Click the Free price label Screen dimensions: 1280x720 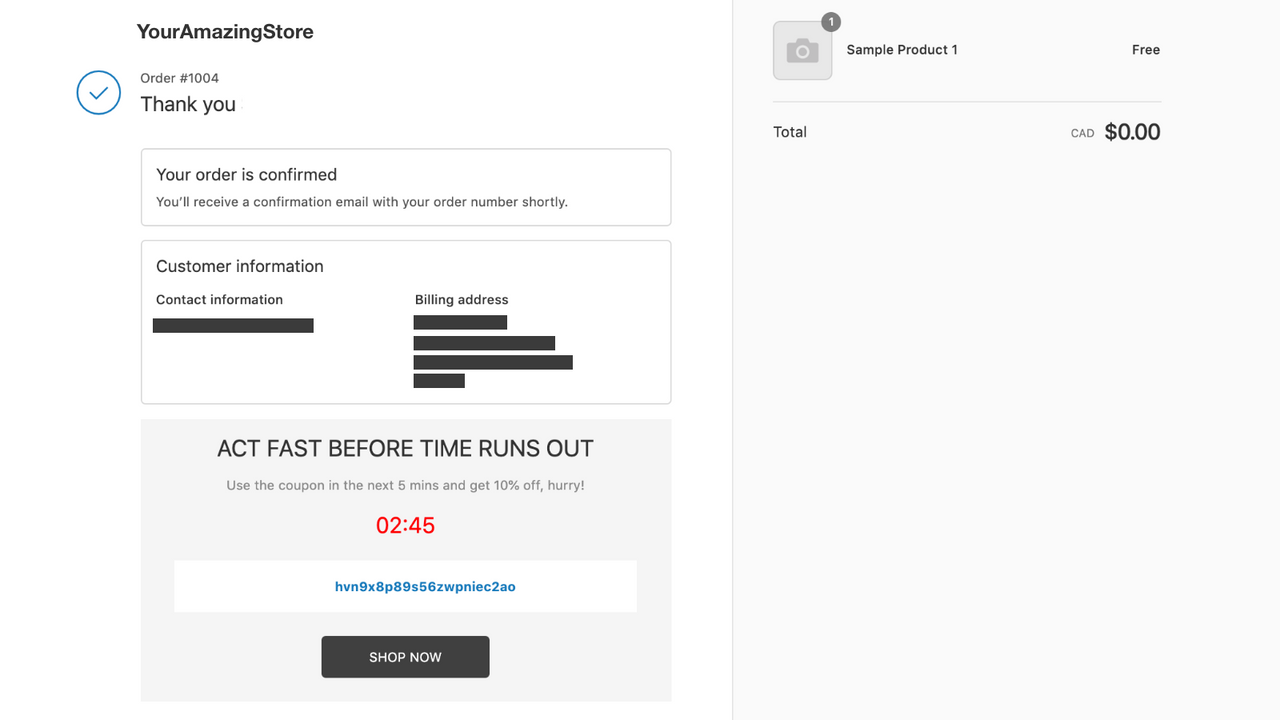[1146, 49]
